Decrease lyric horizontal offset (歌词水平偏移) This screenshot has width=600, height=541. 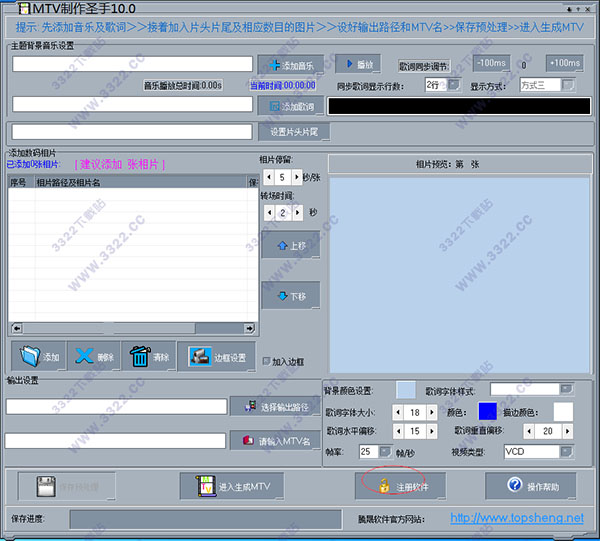pos(398,431)
